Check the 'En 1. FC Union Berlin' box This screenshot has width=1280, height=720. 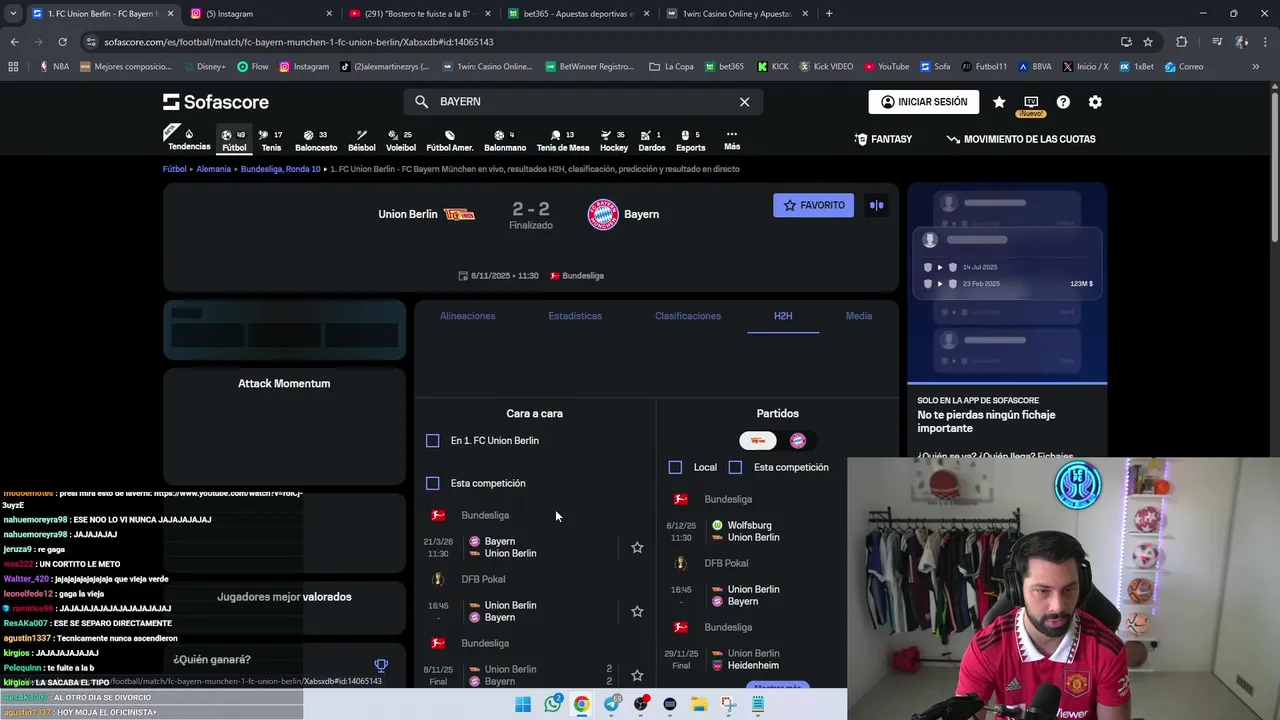click(432, 440)
